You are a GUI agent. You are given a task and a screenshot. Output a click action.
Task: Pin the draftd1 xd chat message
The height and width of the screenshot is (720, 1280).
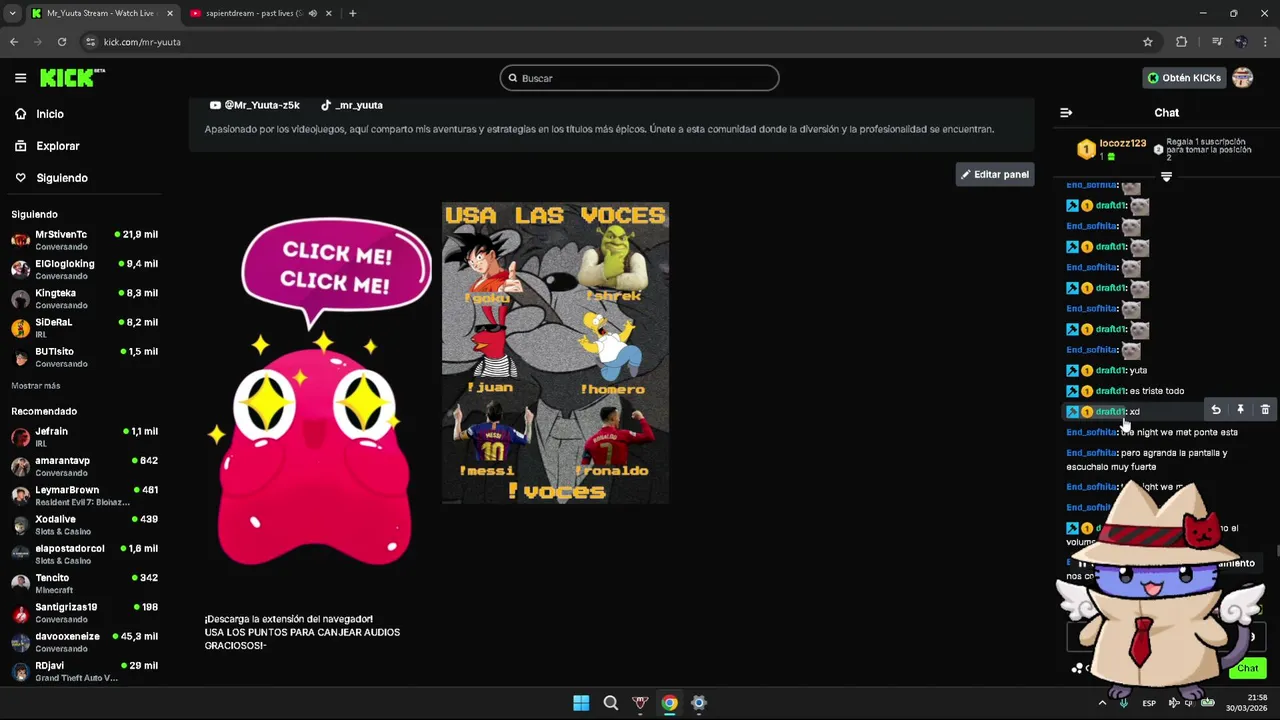click(x=1240, y=409)
